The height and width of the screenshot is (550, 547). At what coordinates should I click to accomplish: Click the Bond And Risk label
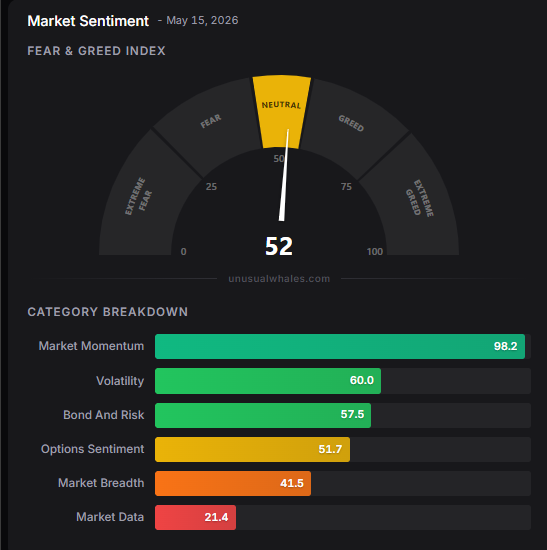[x=104, y=415]
